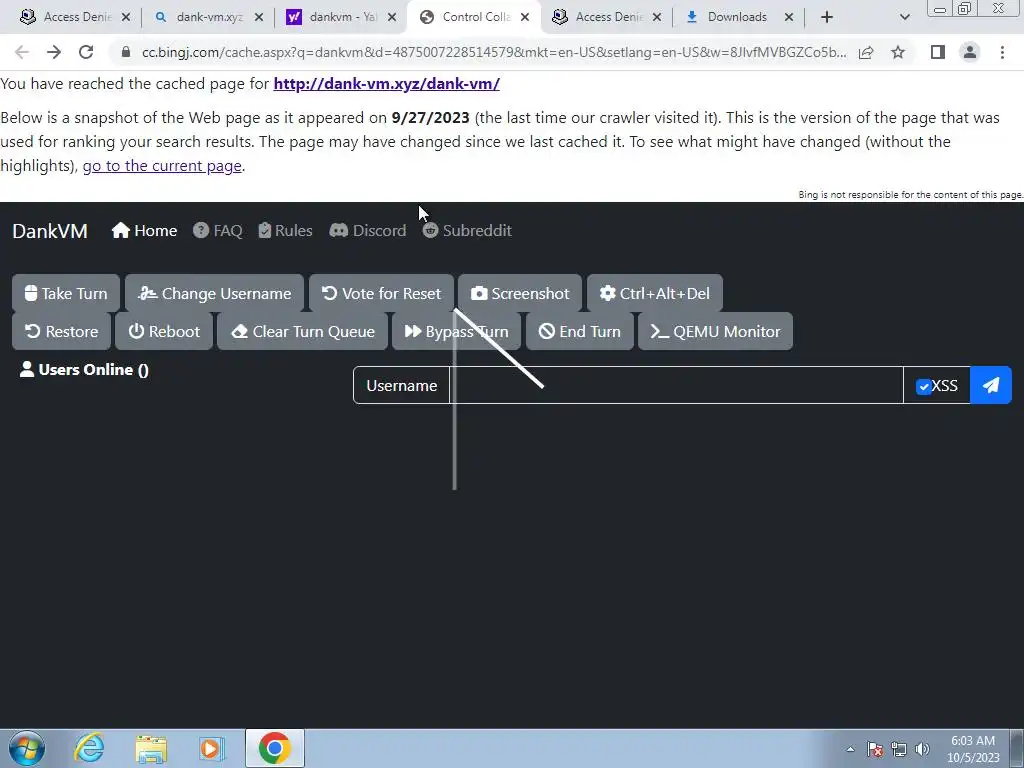Focus the chat message input field

click(x=676, y=385)
